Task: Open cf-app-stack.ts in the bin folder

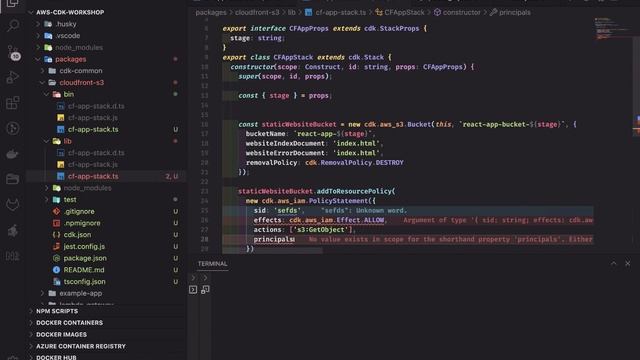Action: tap(93, 129)
